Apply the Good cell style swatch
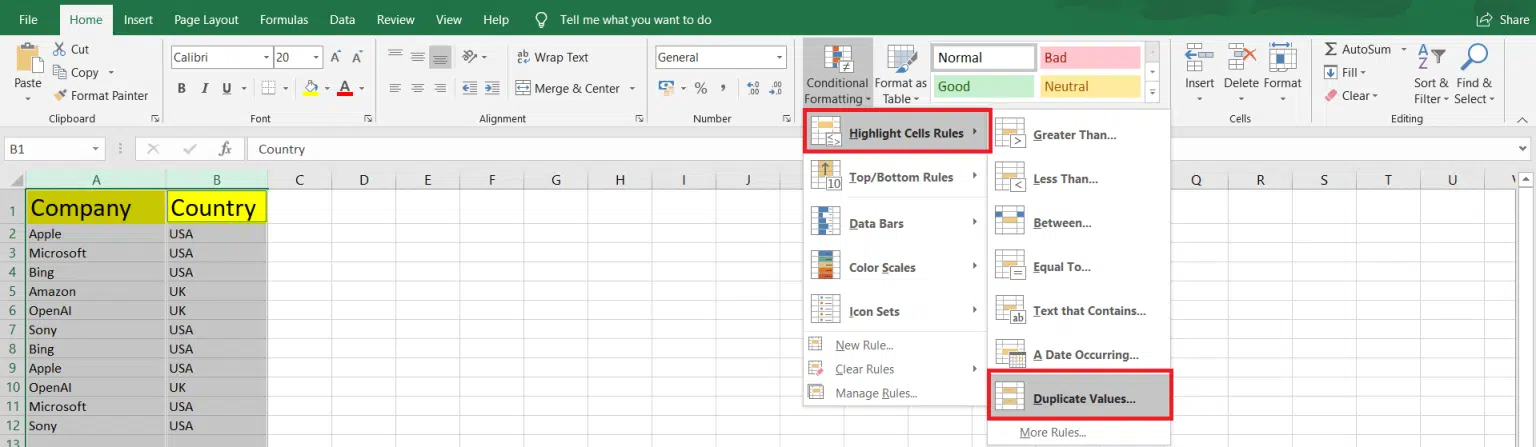 pyautogui.click(x=984, y=87)
